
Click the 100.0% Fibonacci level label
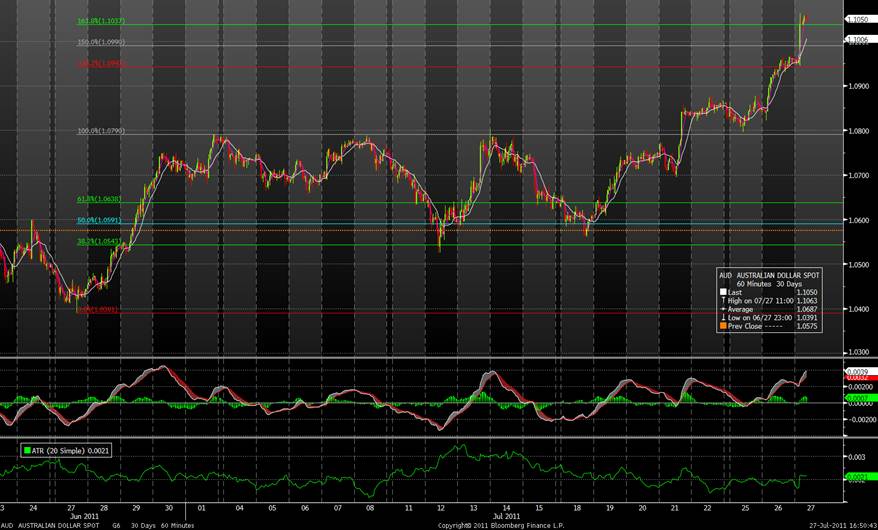tap(101, 130)
